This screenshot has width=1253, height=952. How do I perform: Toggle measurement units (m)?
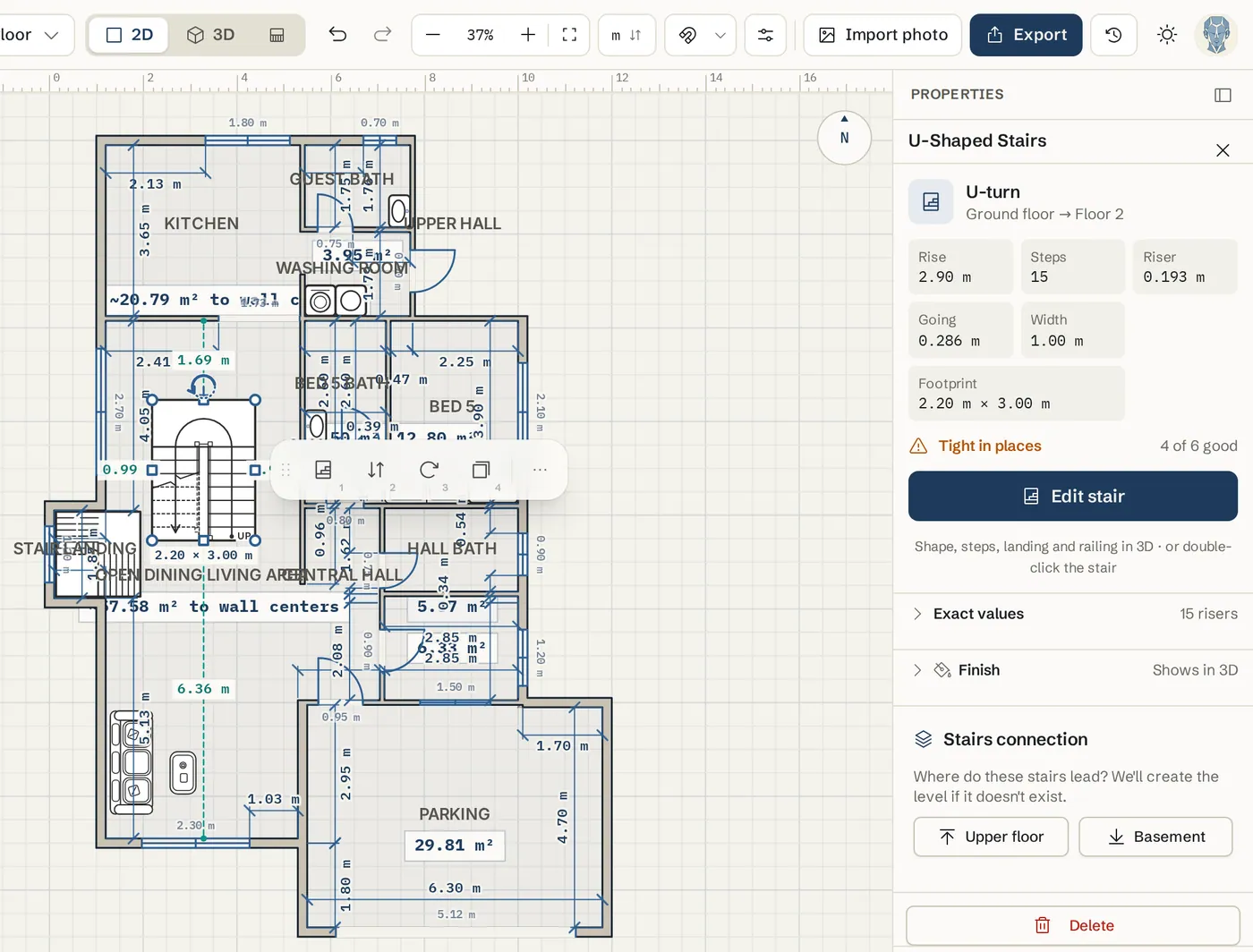(626, 35)
